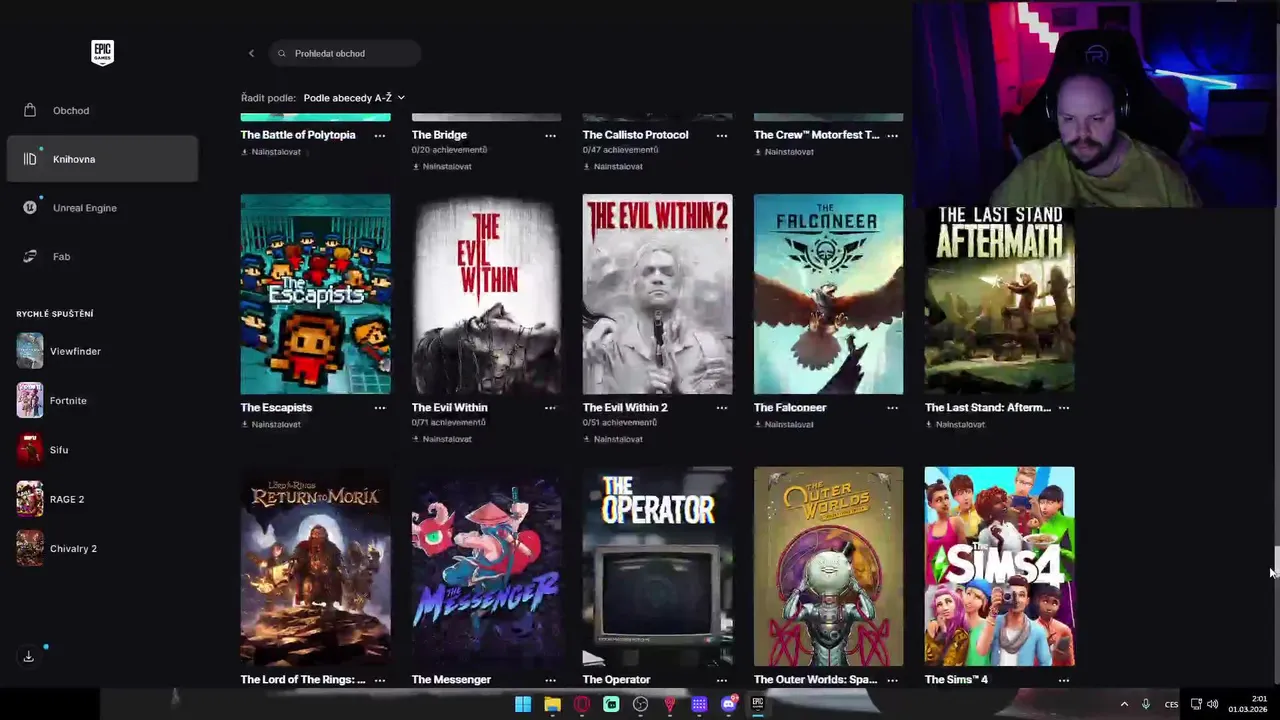1280x720 pixels.
Task: Switch keyboard language CES indicator
Action: tap(1171, 704)
